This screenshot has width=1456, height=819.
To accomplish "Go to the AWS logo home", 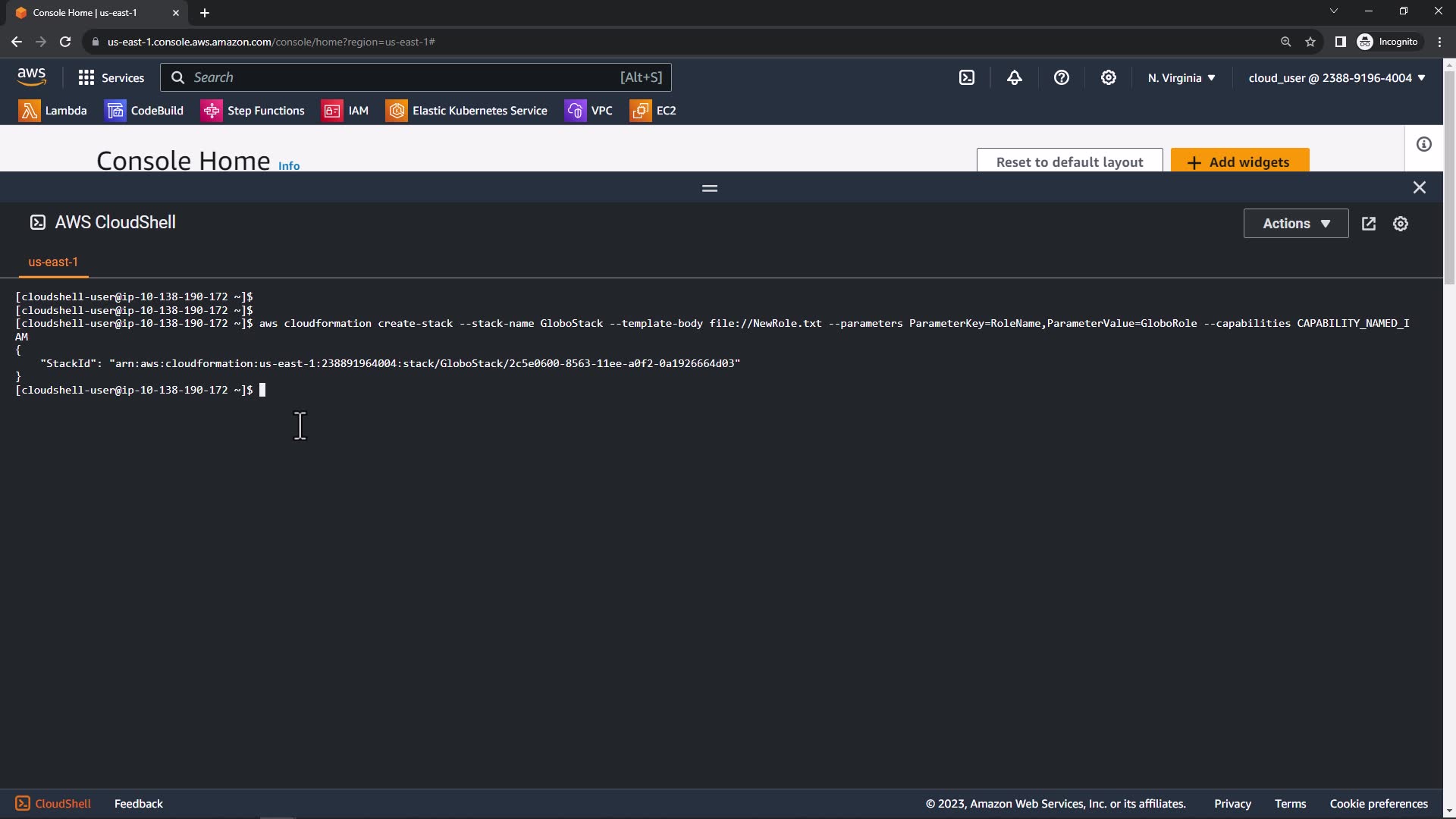I will click(31, 77).
